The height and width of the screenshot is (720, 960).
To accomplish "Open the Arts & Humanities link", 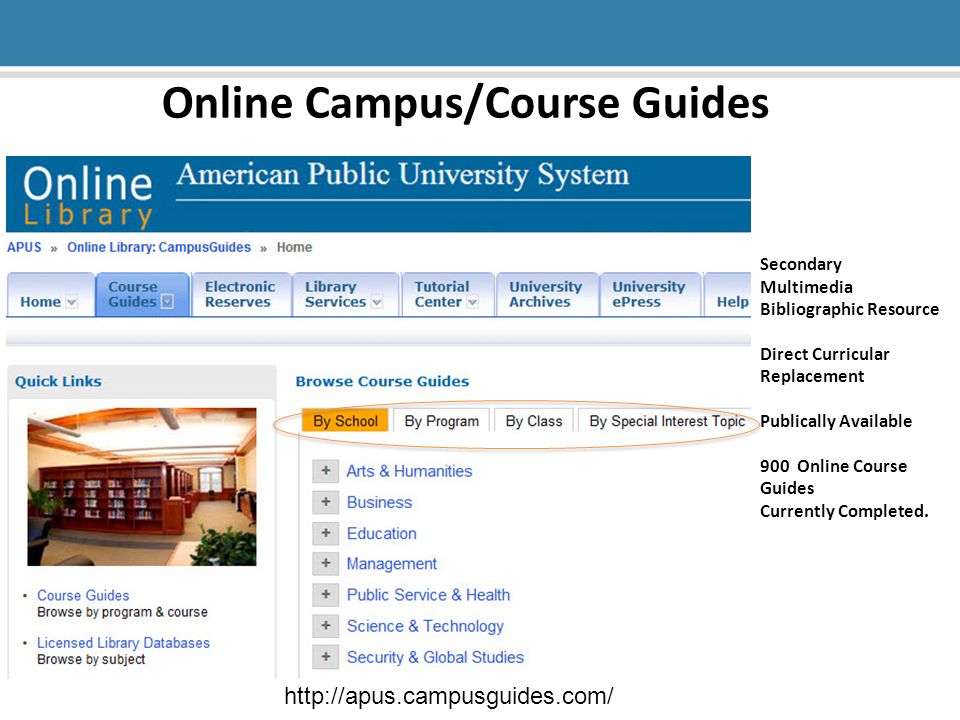I will [409, 471].
